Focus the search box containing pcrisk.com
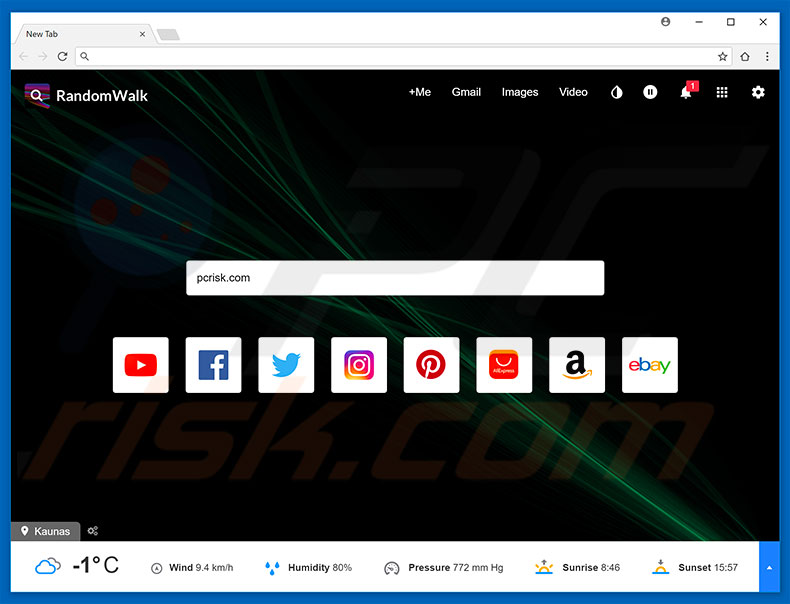This screenshot has height=604, width=790. tap(395, 278)
